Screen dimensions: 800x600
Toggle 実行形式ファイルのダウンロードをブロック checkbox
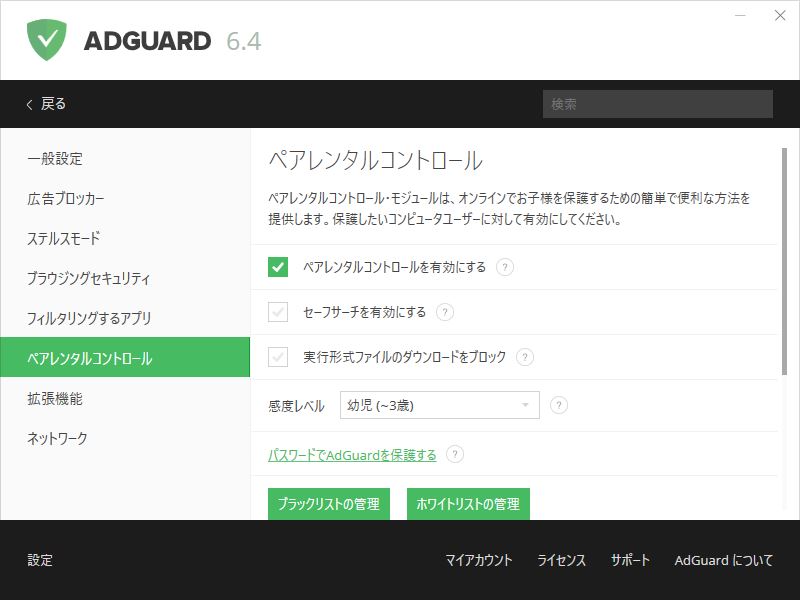click(278, 357)
